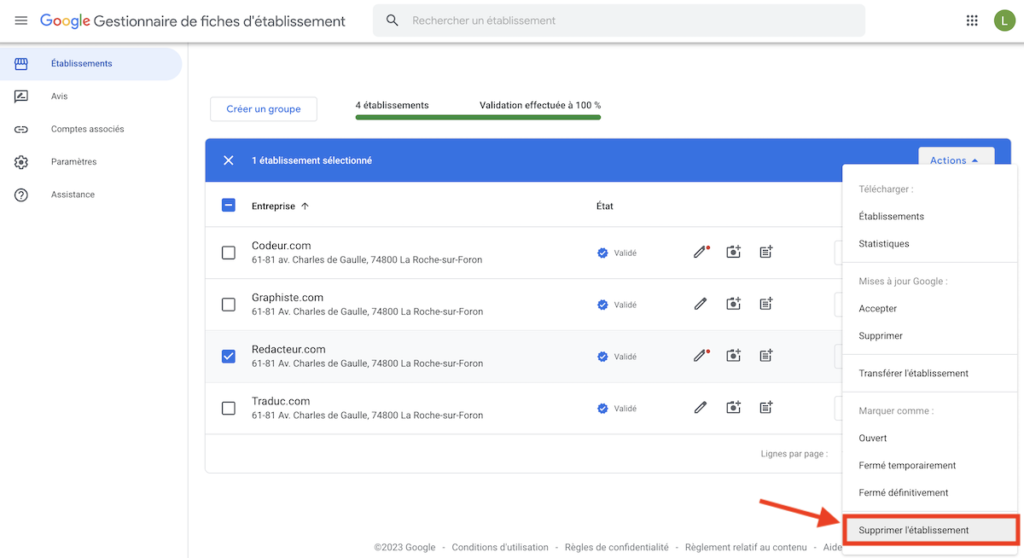The image size is (1024, 558).
Task: Click the pencil edit icon for Codeur.com
Action: pos(700,252)
